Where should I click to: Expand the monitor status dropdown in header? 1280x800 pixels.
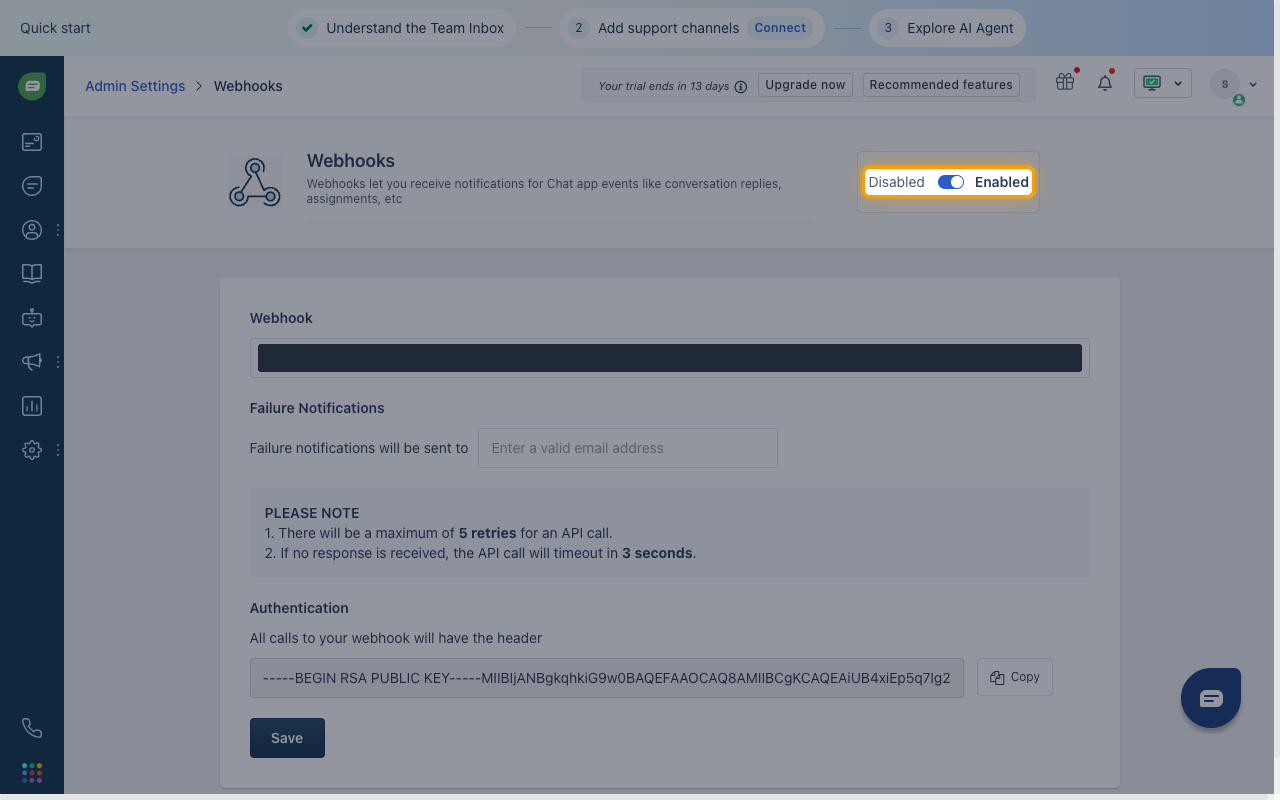click(1162, 84)
